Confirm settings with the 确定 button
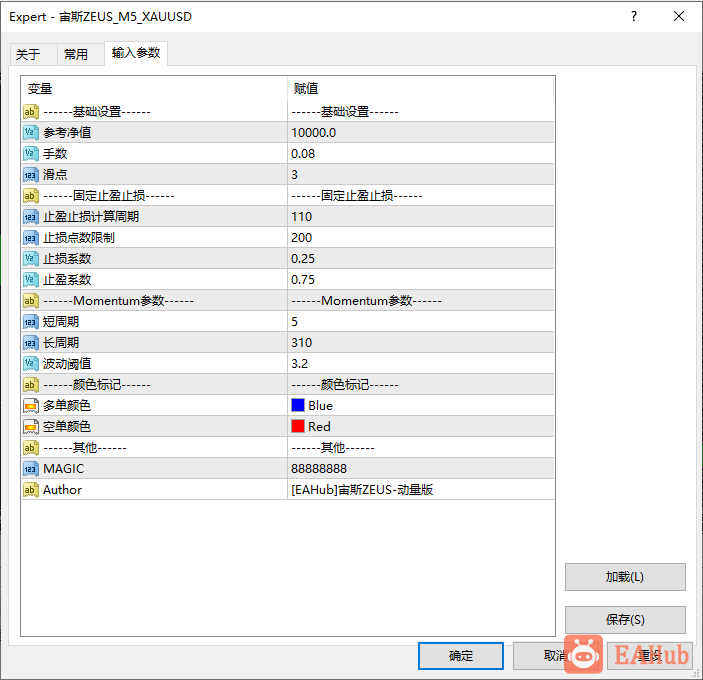This screenshot has width=703, height=680. (460, 656)
